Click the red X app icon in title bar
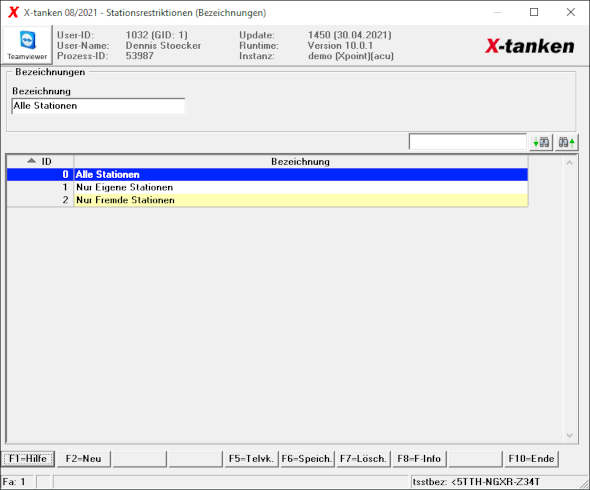 [x=13, y=12]
